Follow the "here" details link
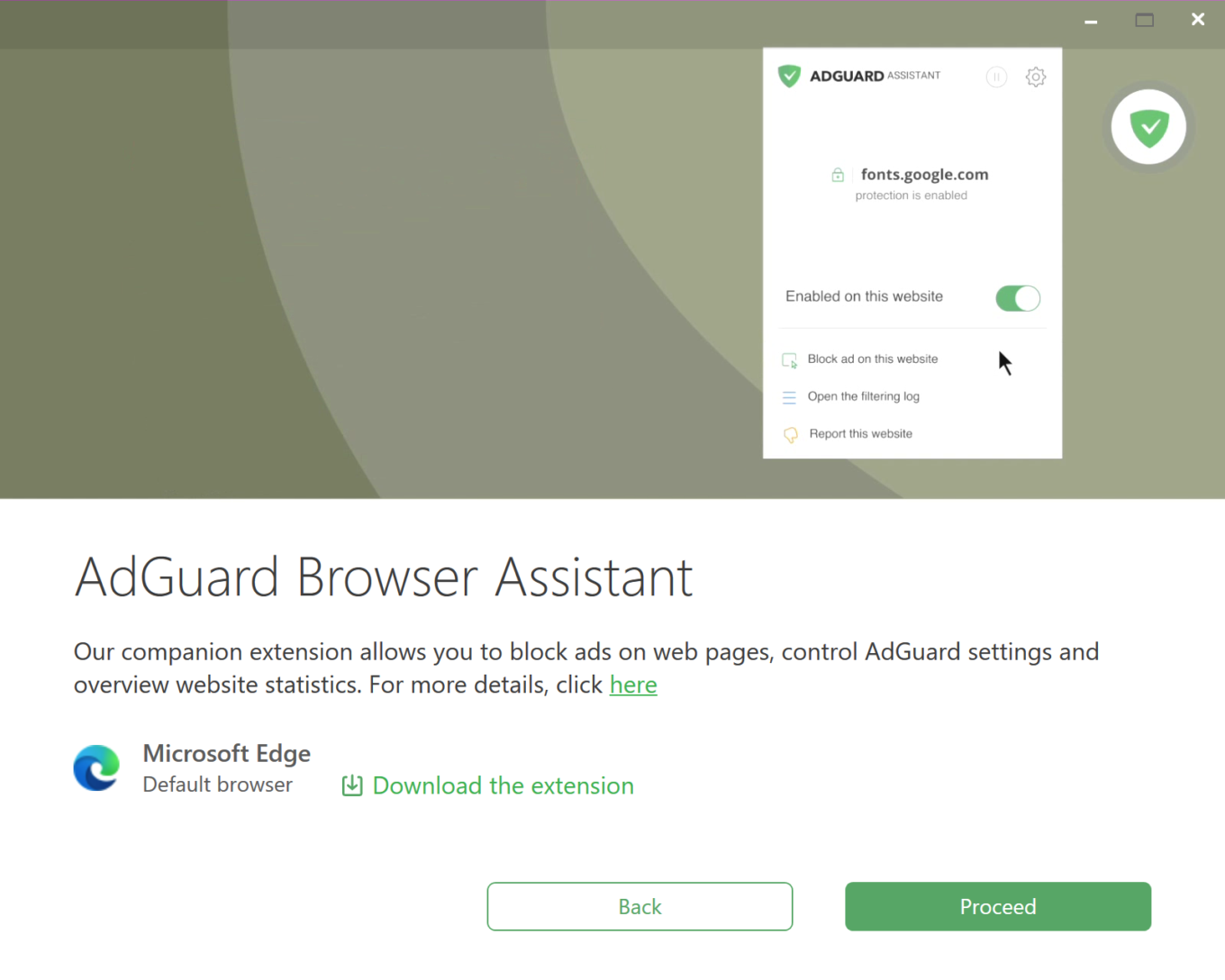 (x=633, y=685)
